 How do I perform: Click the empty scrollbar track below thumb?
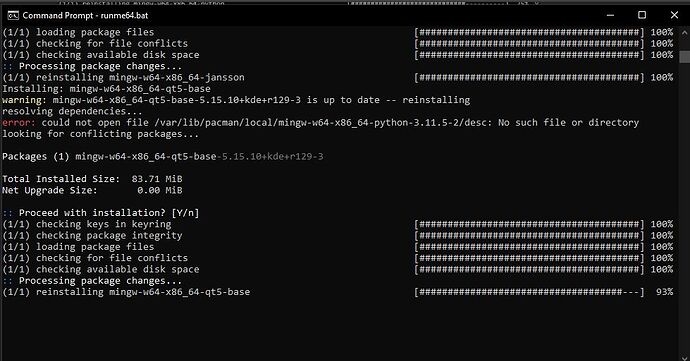click(685, 207)
